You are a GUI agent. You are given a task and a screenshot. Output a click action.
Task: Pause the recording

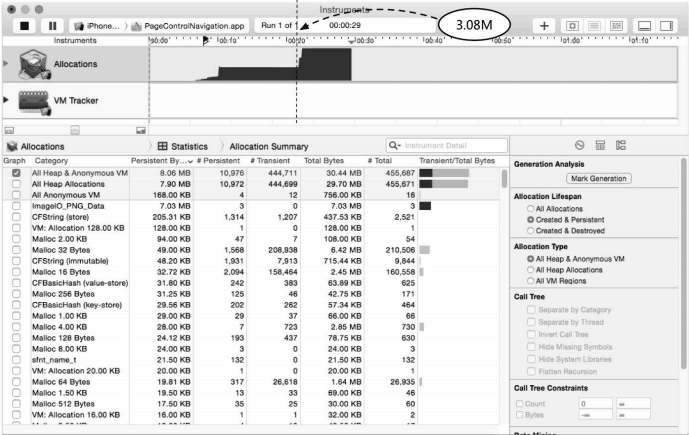(x=50, y=24)
